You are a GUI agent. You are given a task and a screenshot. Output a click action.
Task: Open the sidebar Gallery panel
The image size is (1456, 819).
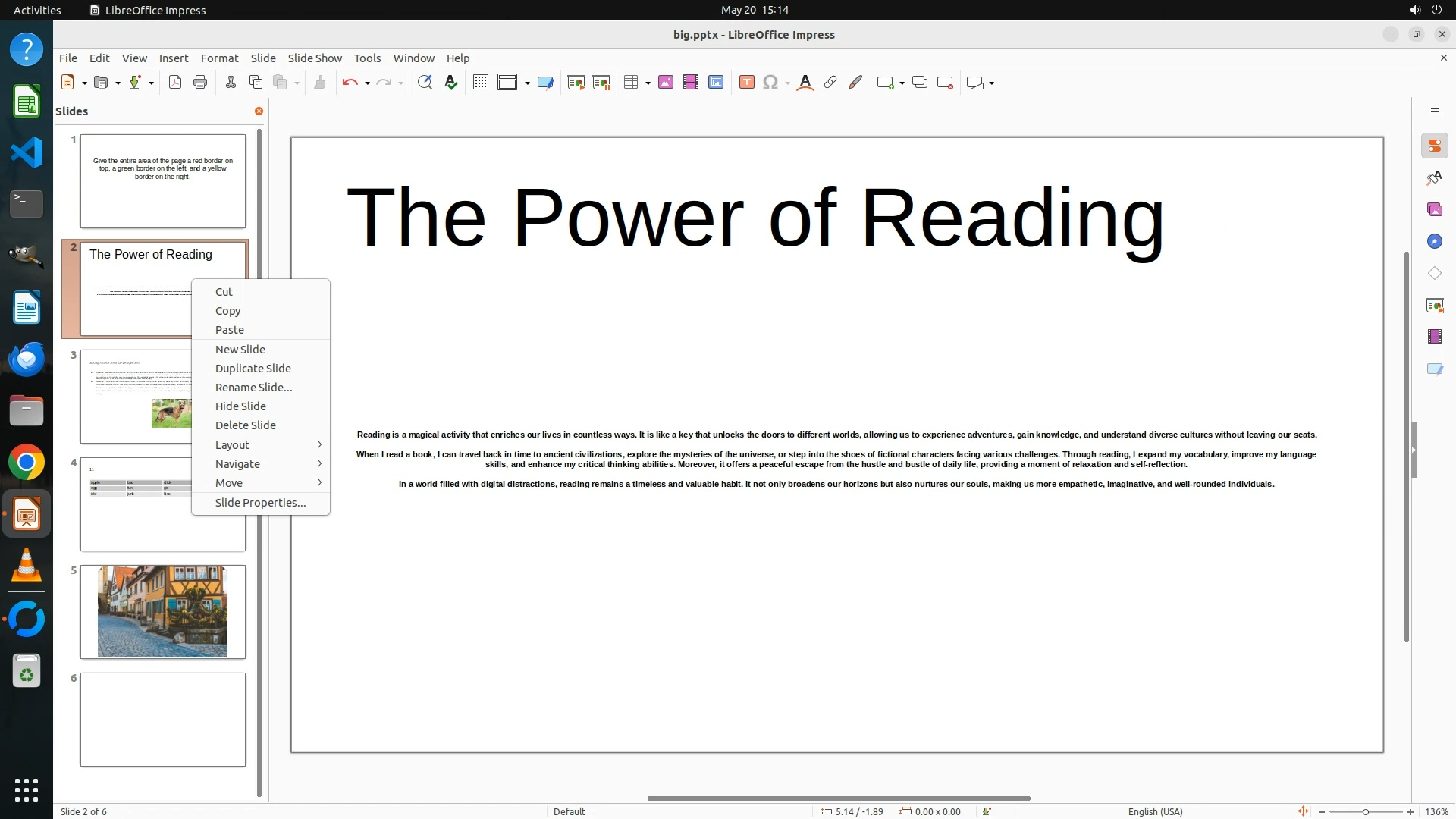coord(1434,209)
